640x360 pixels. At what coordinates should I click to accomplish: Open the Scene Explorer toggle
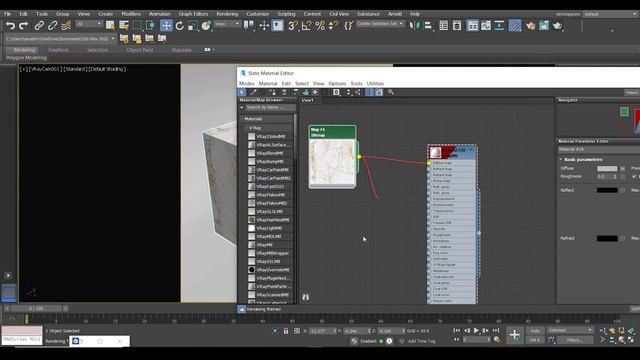pyautogui.click(x=444, y=26)
